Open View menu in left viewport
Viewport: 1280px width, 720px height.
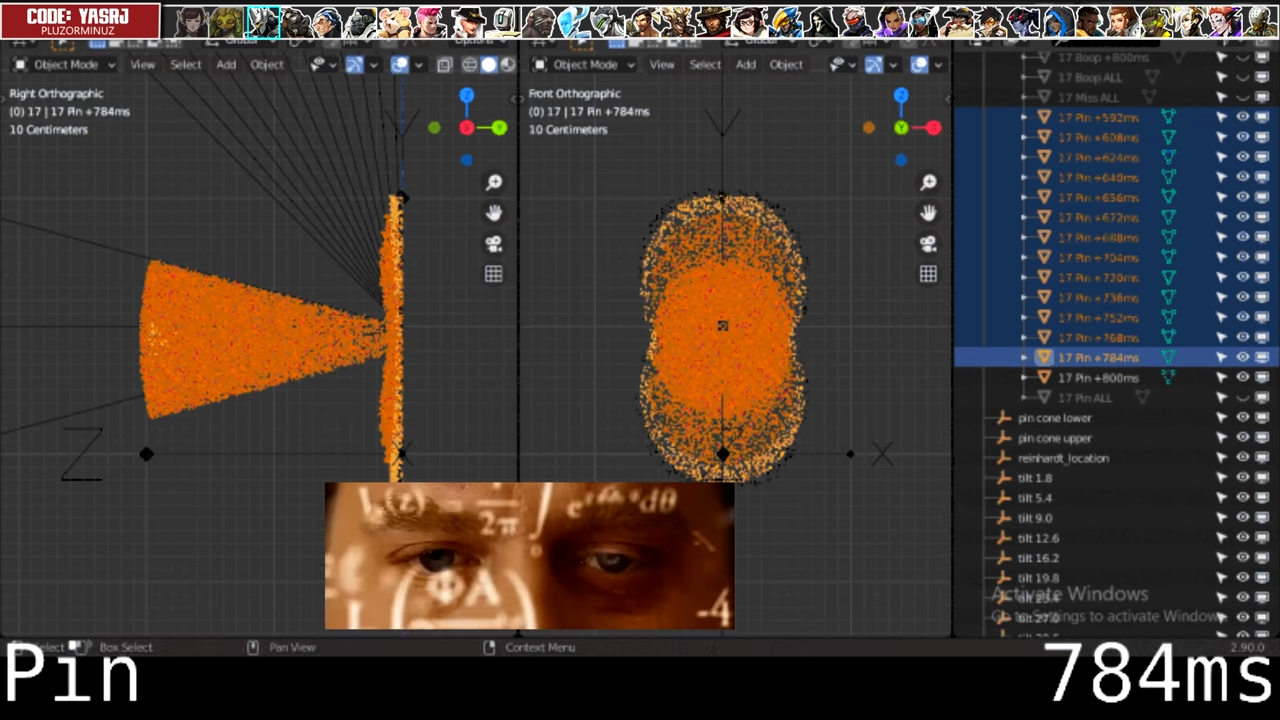(142, 64)
